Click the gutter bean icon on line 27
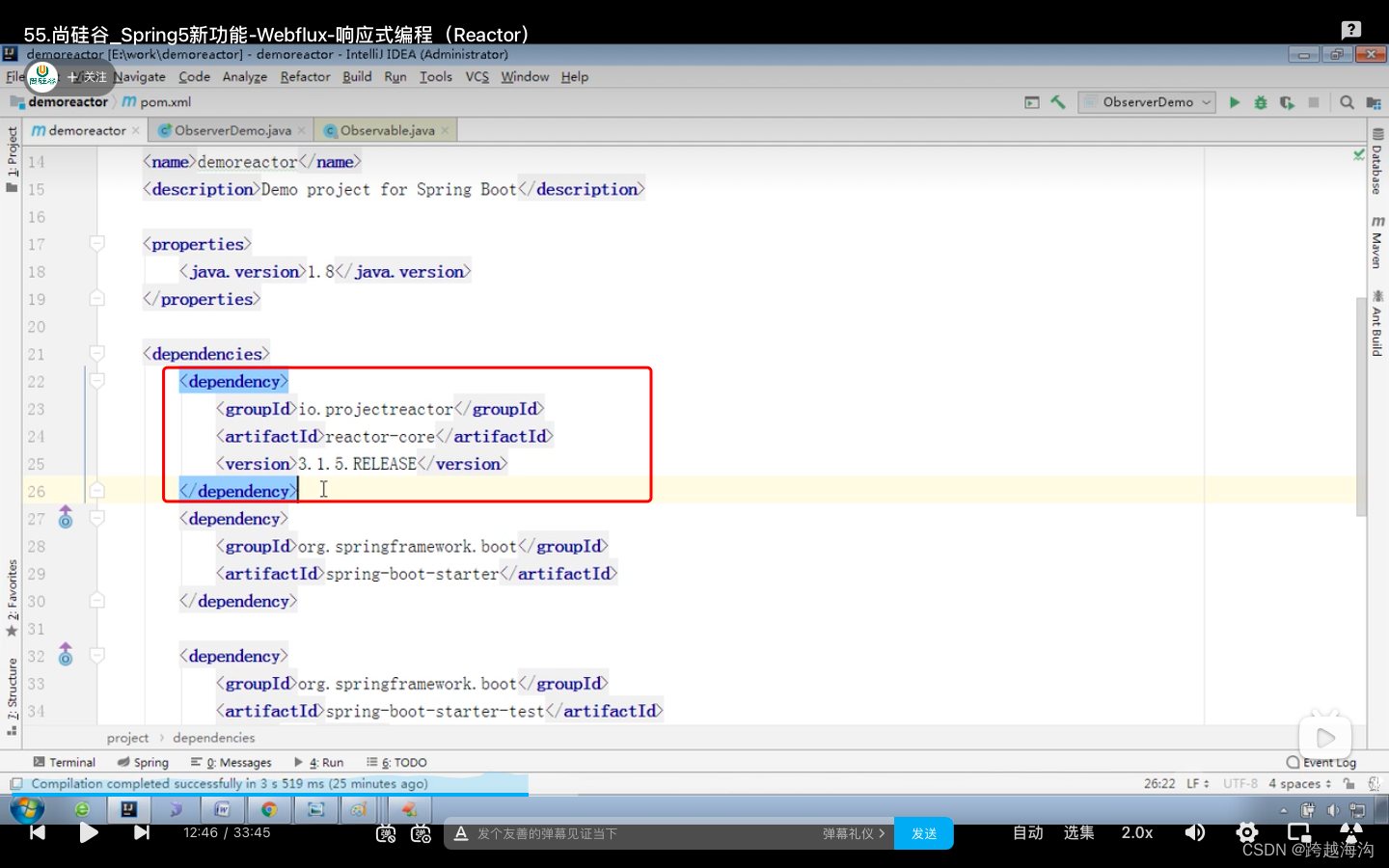Image resolution: width=1389 pixels, height=868 pixels. (66, 518)
